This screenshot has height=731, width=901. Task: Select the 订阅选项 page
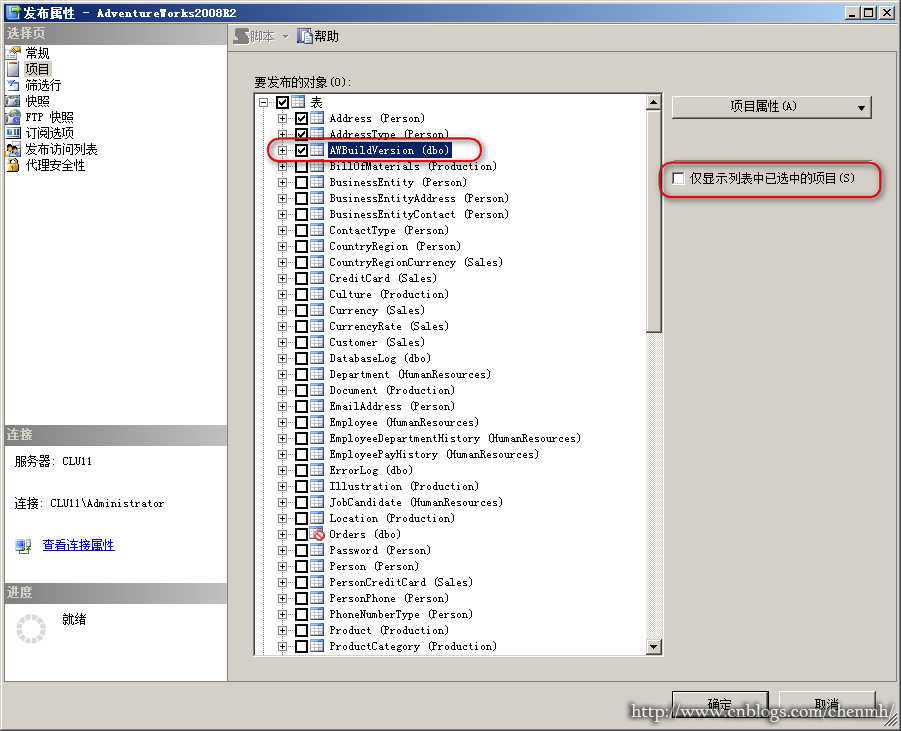tap(49, 133)
